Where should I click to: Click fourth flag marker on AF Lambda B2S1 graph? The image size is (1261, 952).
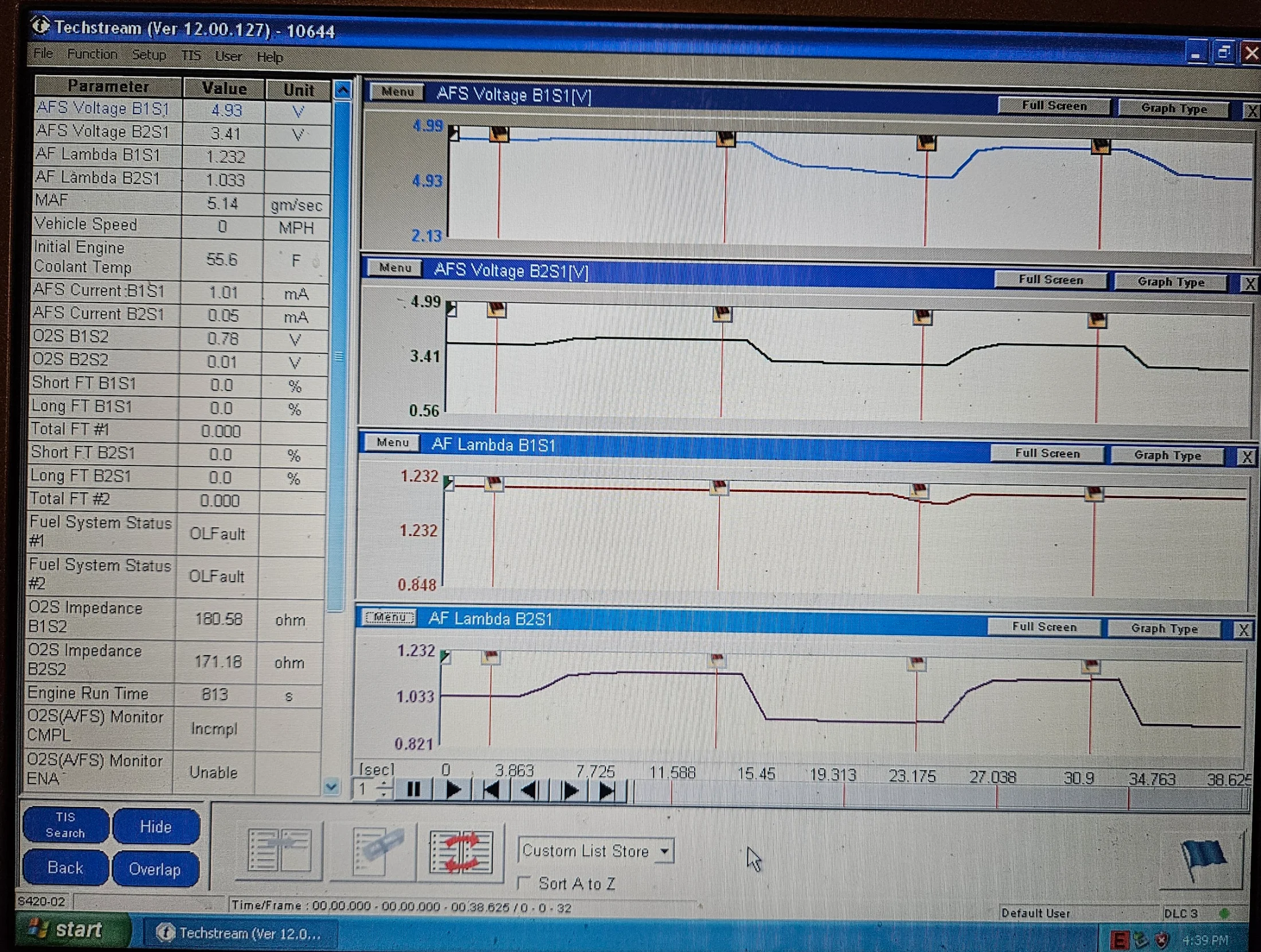click(x=1091, y=666)
